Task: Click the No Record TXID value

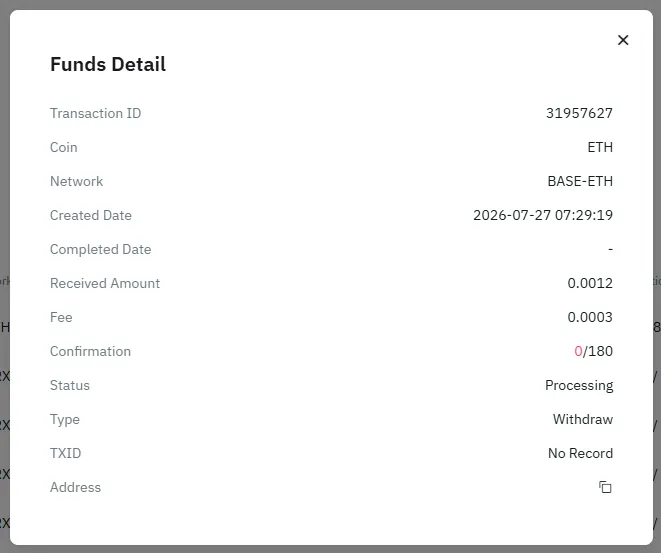Action: coord(580,453)
